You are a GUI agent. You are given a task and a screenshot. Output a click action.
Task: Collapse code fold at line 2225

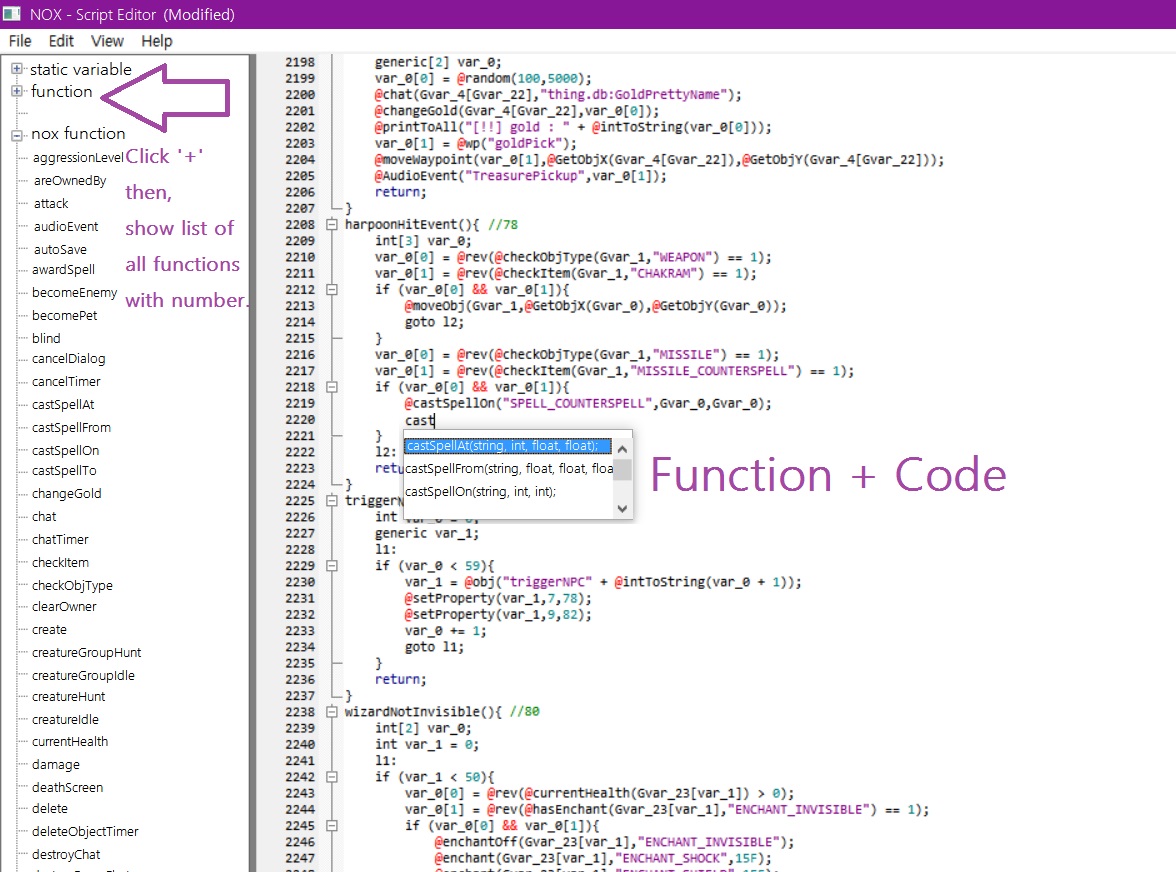332,500
